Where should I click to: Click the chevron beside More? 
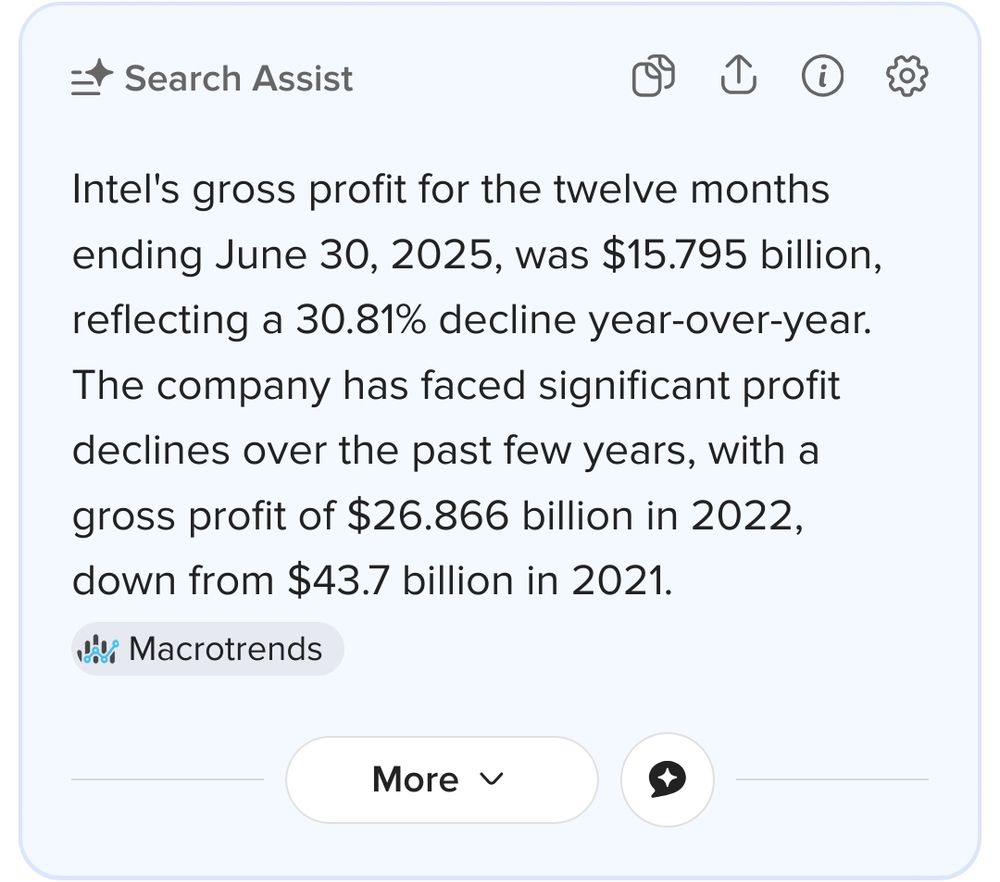point(491,779)
